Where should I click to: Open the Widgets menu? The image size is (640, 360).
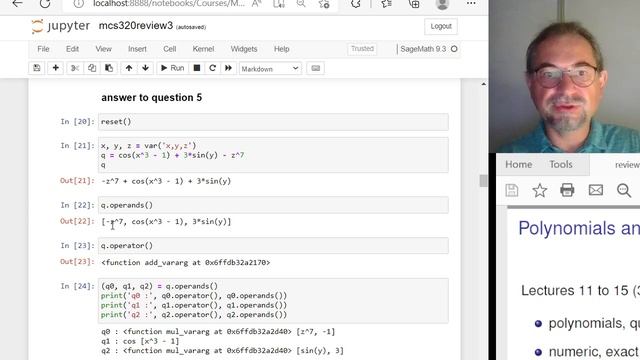[x=244, y=49]
